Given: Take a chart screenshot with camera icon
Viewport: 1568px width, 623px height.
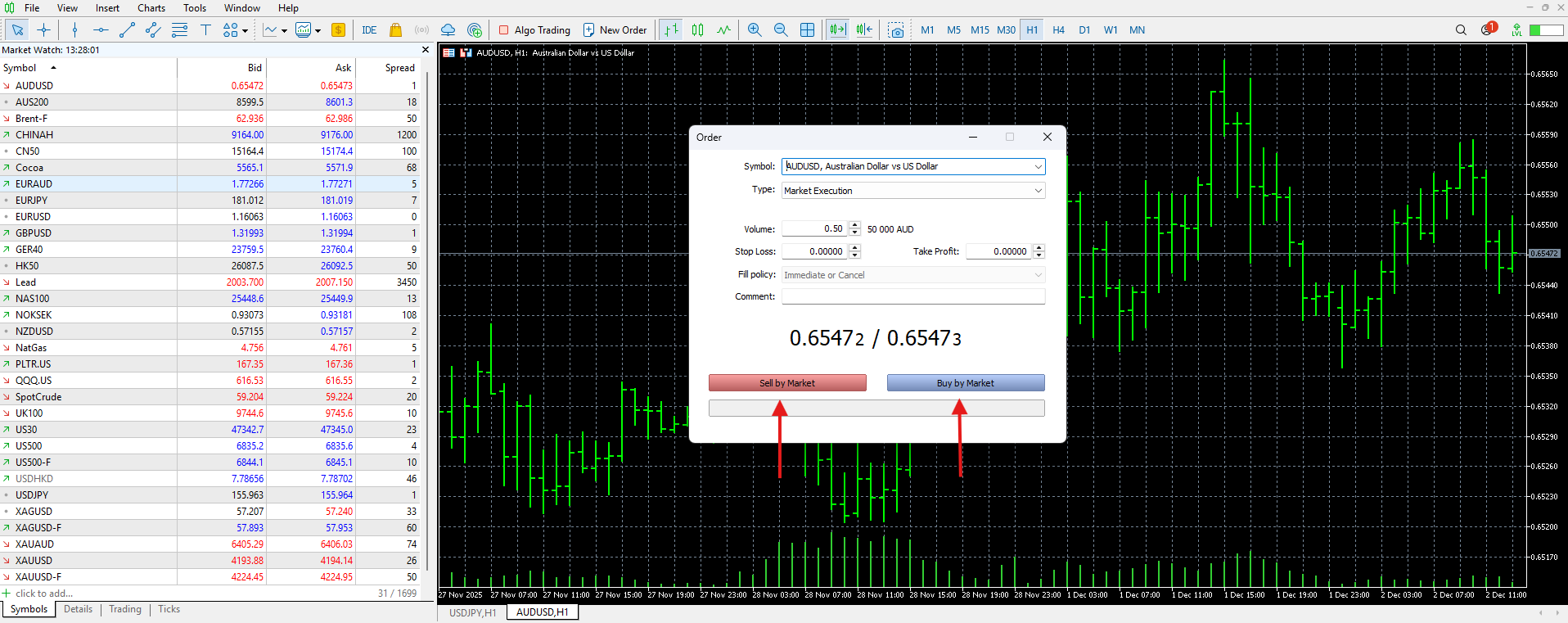Looking at the screenshot, I should [x=897, y=30].
